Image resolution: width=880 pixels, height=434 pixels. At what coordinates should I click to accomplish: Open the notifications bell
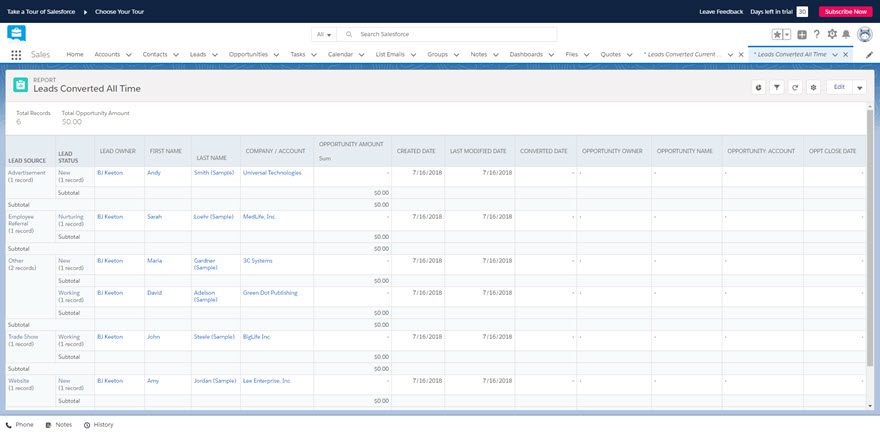pyautogui.click(x=847, y=34)
